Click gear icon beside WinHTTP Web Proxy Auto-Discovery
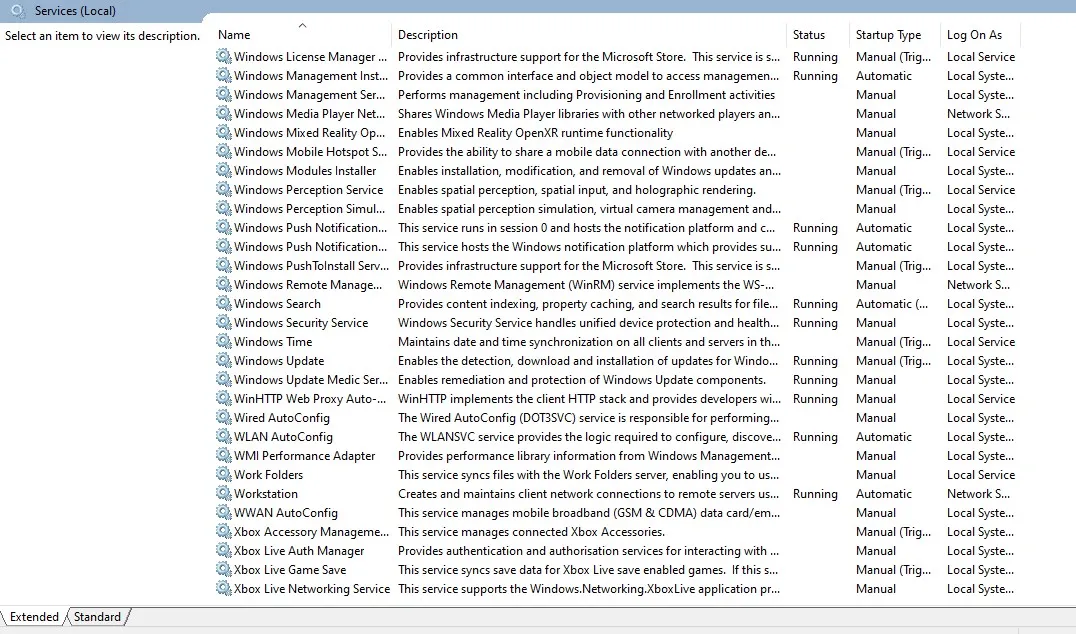 (x=224, y=398)
